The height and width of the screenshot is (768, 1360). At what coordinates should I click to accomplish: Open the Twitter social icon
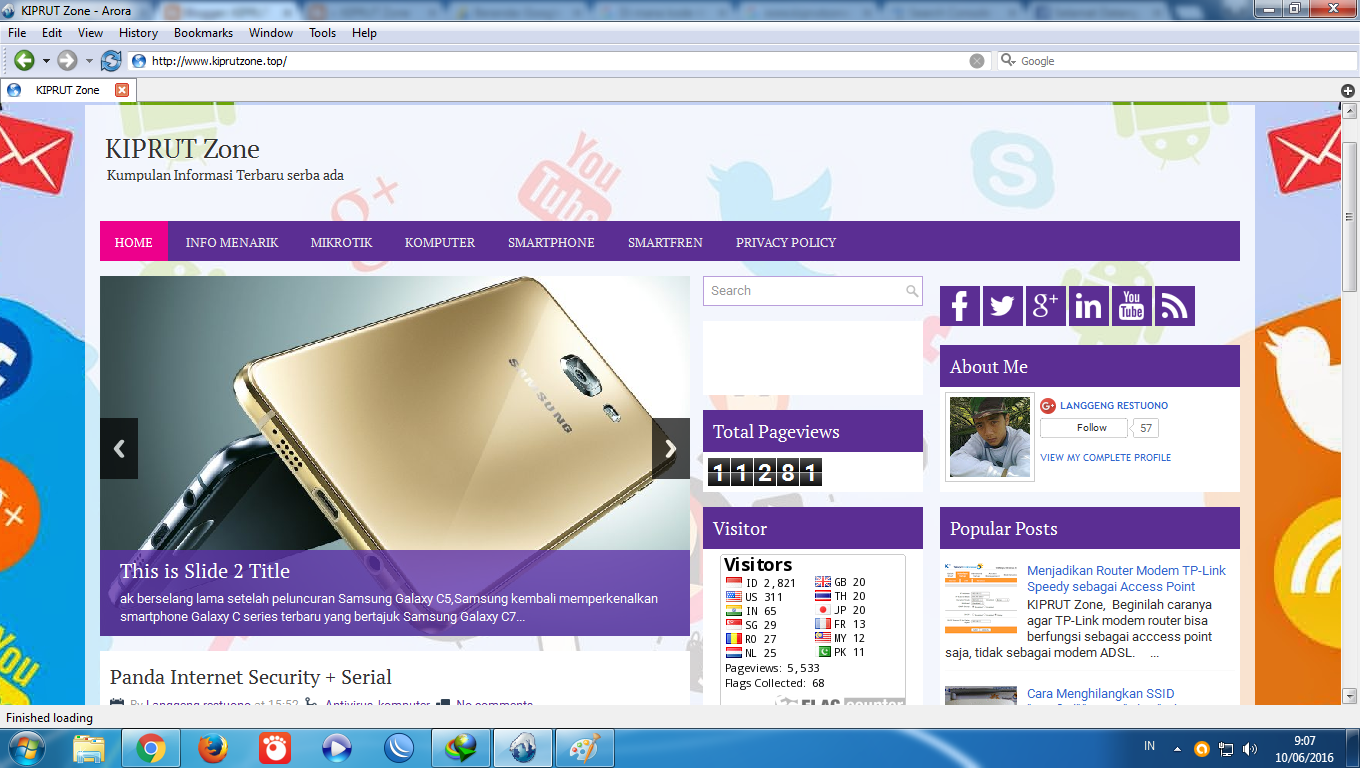pyautogui.click(x=1001, y=306)
